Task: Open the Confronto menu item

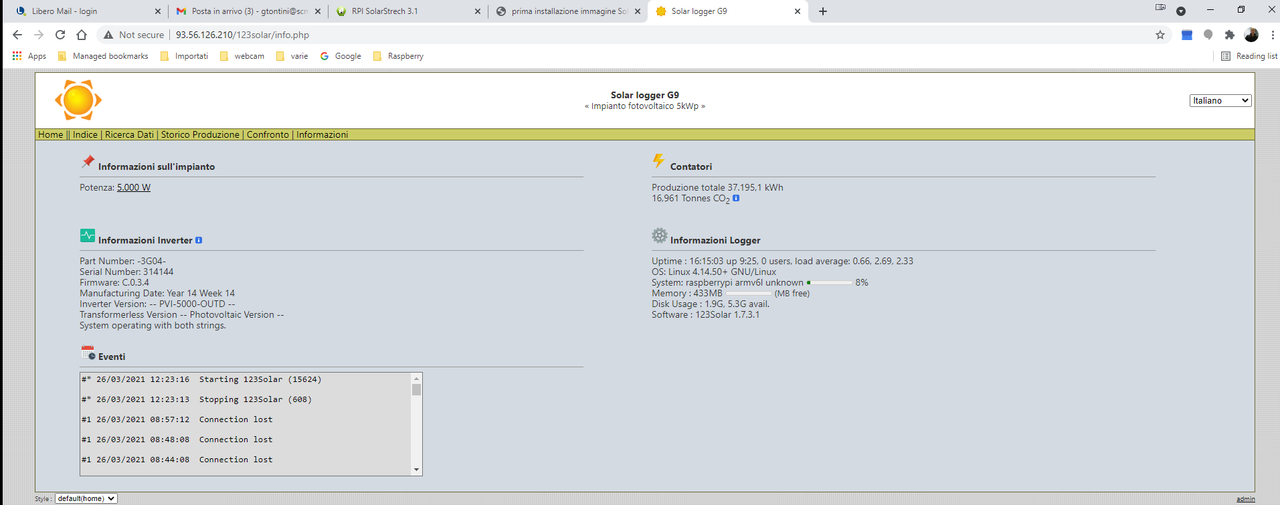Action: coord(268,134)
